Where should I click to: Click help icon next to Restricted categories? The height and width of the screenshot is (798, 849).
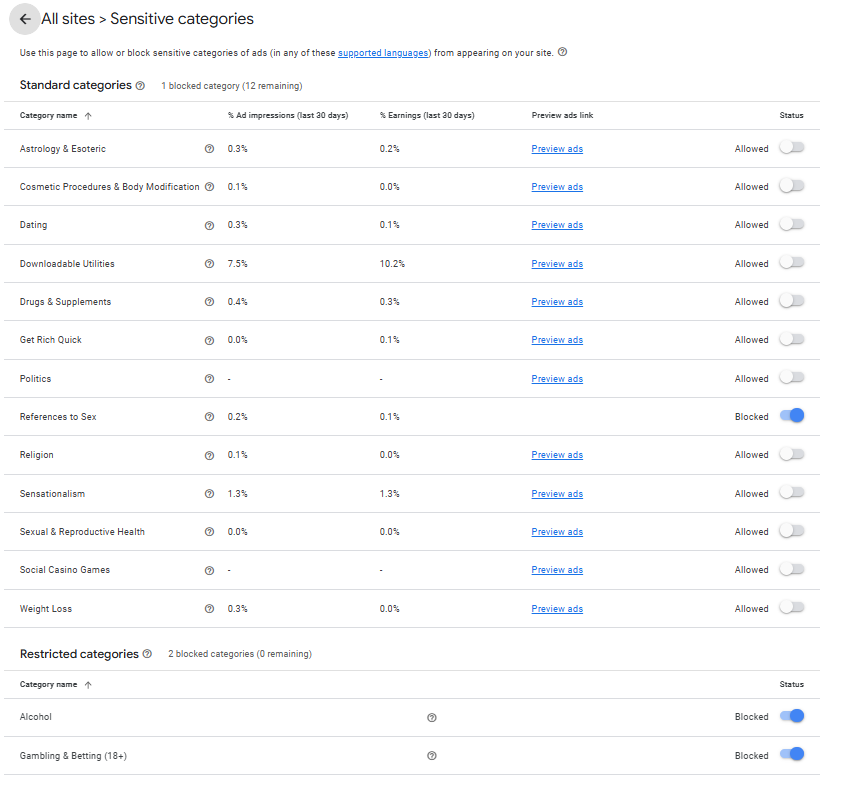(147, 654)
